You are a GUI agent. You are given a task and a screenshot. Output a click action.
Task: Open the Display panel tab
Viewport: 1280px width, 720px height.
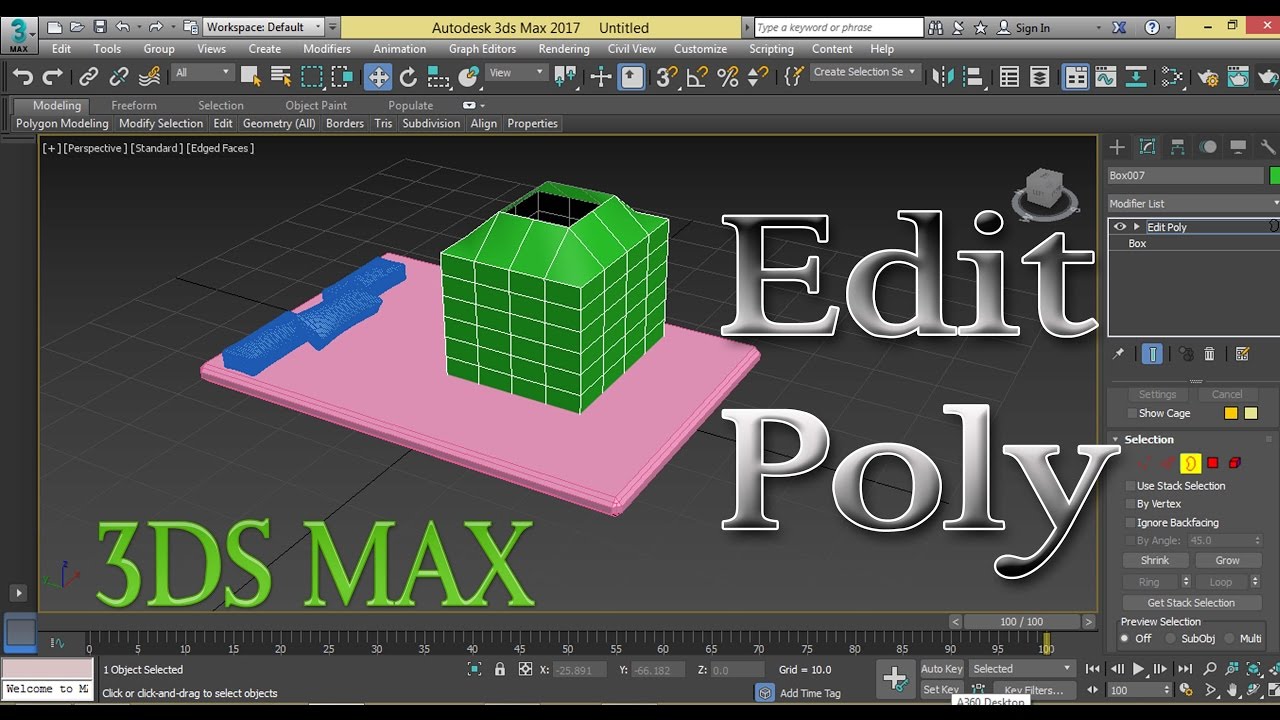tap(1238, 147)
